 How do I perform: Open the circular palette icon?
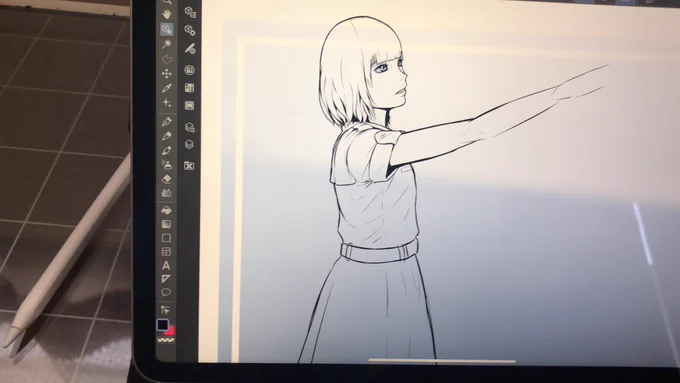click(190, 70)
